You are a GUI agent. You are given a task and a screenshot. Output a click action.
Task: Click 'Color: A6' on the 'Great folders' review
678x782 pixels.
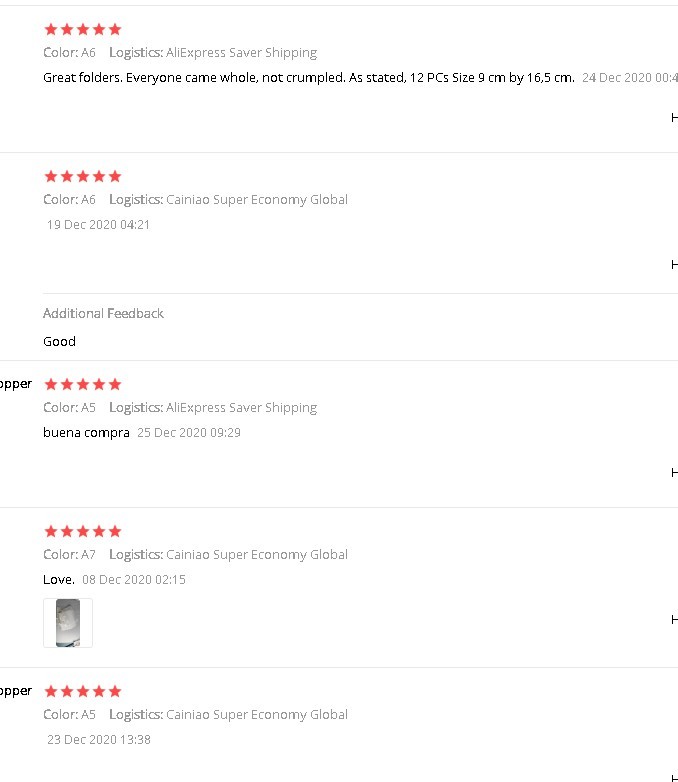69,52
